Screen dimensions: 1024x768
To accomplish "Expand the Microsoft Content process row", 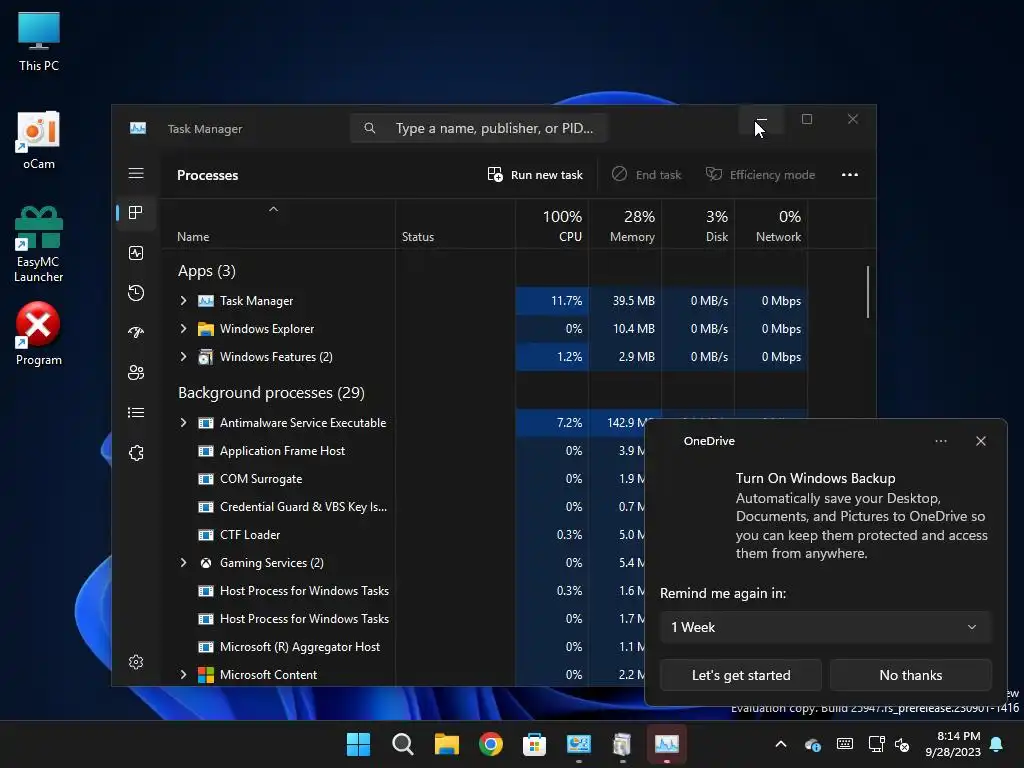I will 184,675.
